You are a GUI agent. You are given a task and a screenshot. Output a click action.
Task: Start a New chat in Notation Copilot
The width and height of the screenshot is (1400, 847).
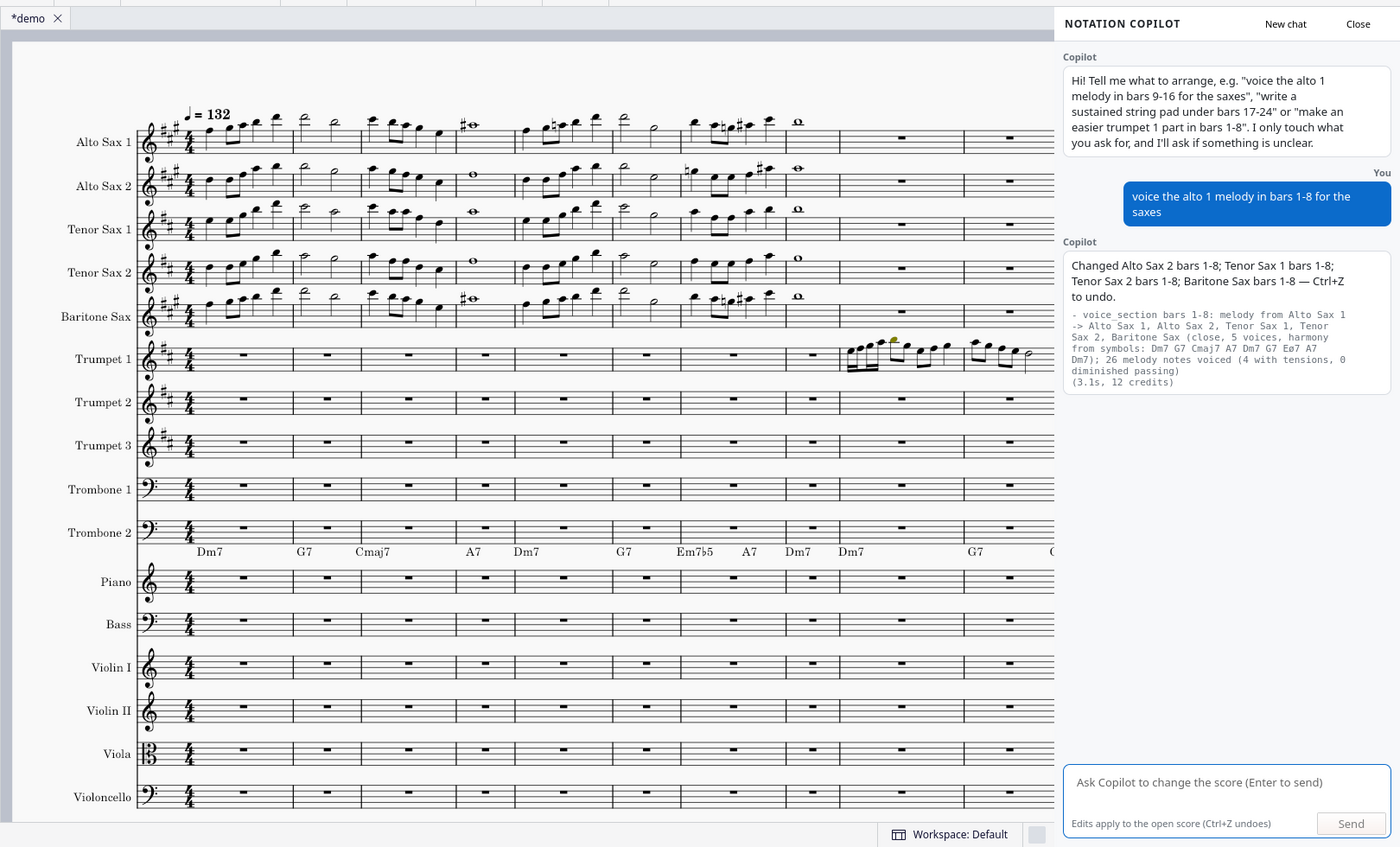point(1285,24)
